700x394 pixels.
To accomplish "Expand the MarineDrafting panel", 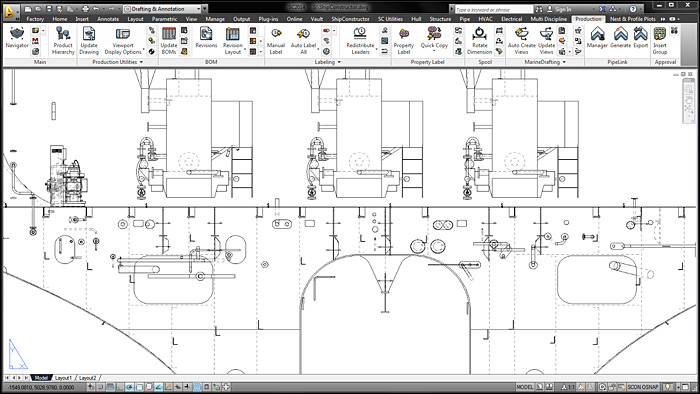I will click(545, 62).
